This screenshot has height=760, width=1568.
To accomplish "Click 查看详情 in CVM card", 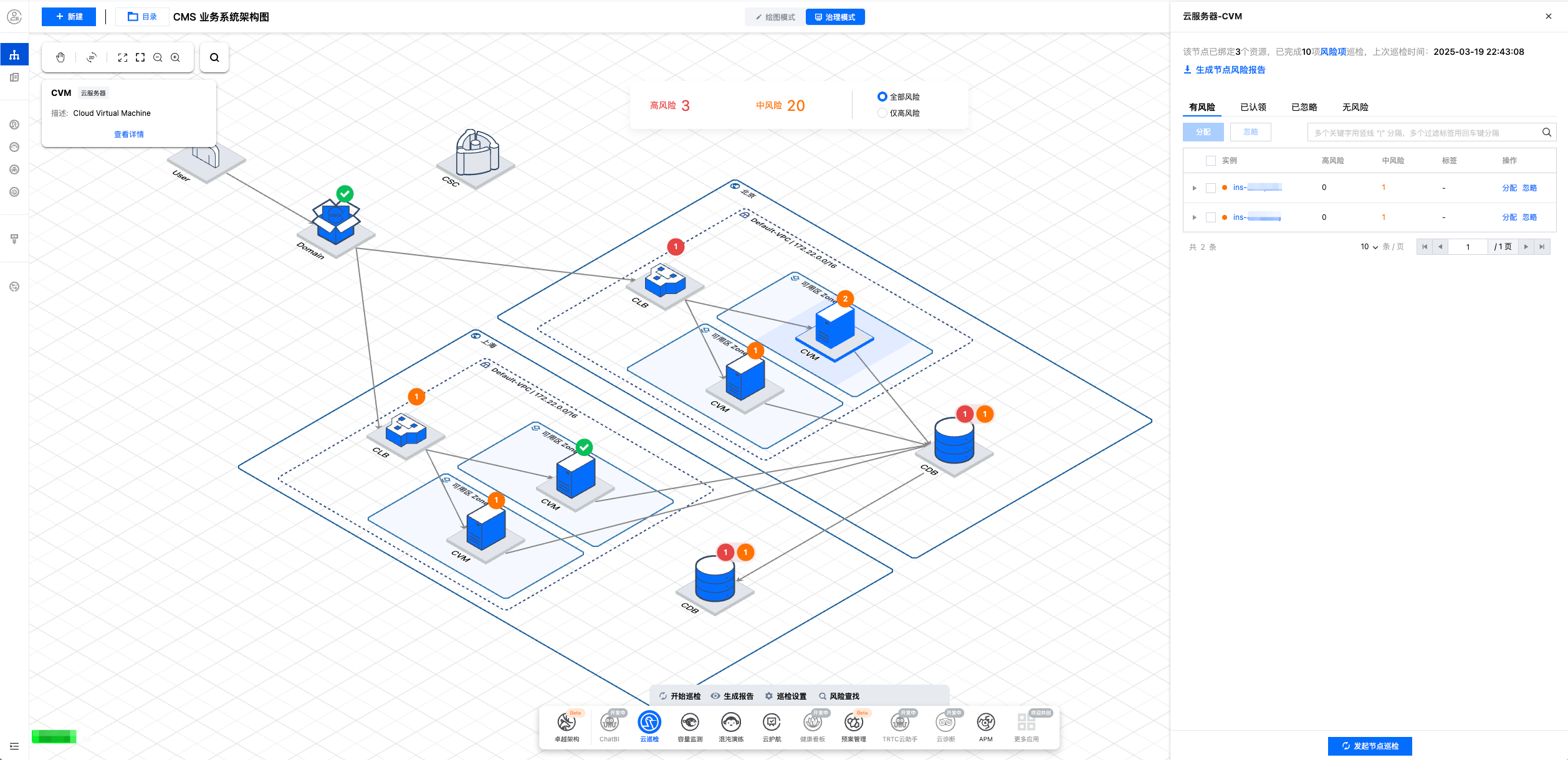I will point(129,135).
